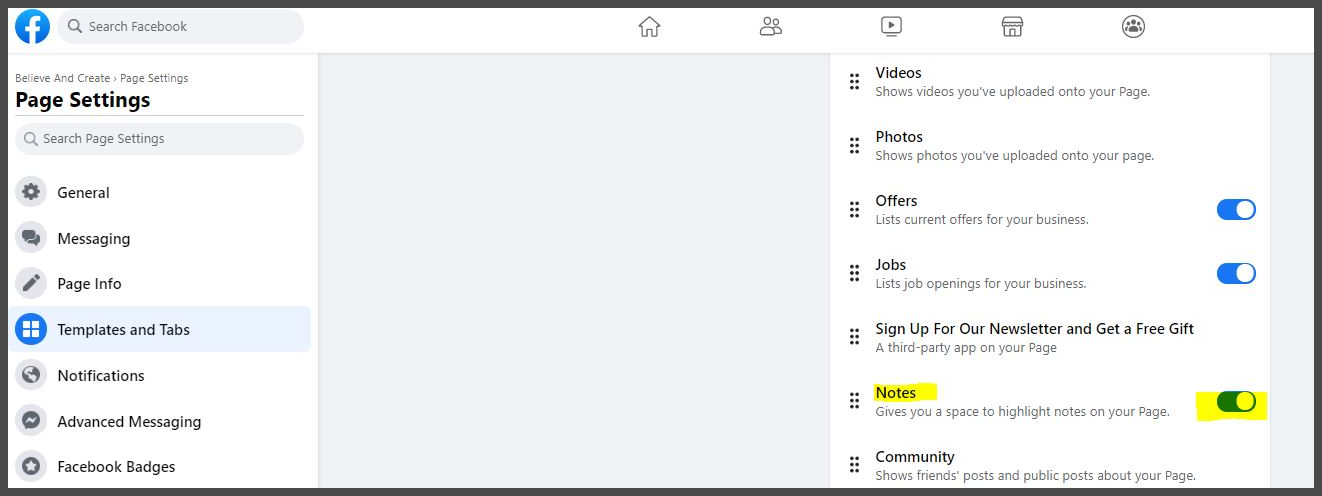Click 'Sign Up For Our Newsletter and Get a Free Gift'
Viewport: 1322px width, 496px height.
[x=1034, y=328]
